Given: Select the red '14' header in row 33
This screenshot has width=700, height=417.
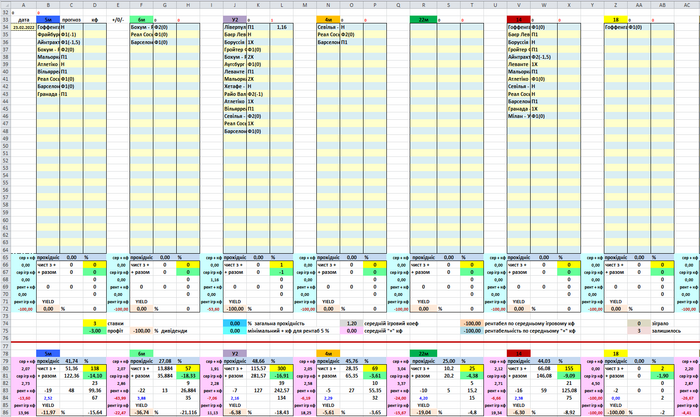Looking at the screenshot, I should tap(518, 20).
